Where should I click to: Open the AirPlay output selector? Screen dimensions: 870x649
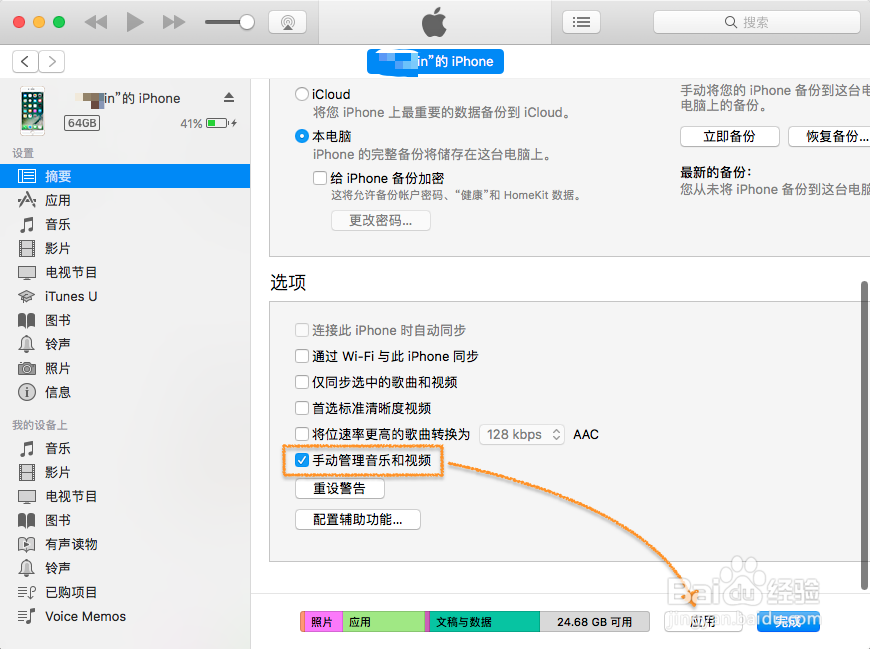coord(288,21)
